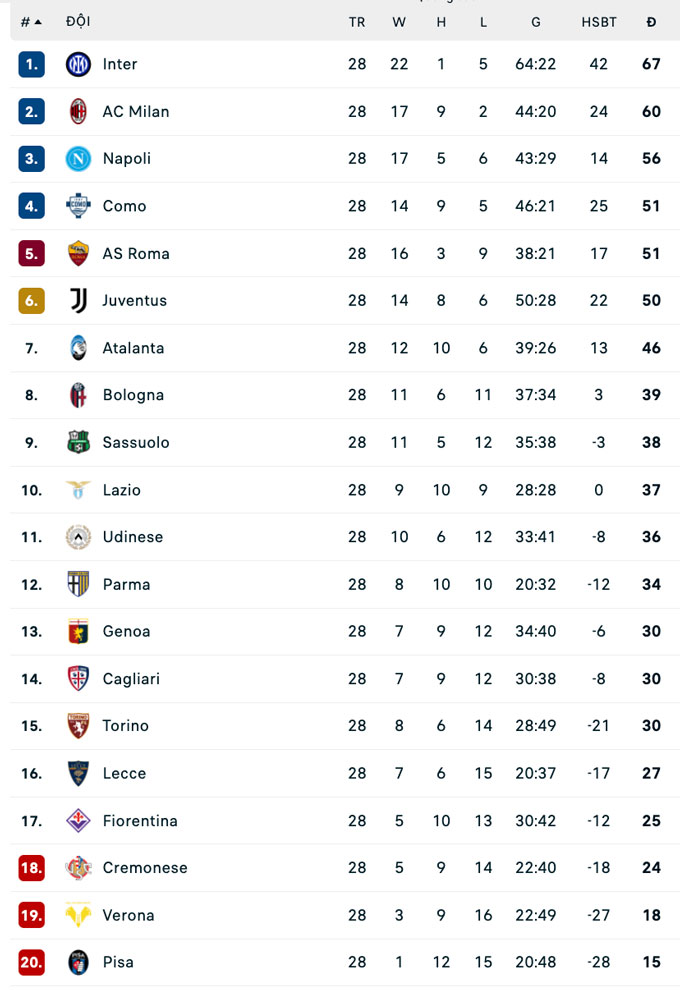This screenshot has height=990, width=680.
Task: Click the Juventus logo icon
Action: (78, 300)
